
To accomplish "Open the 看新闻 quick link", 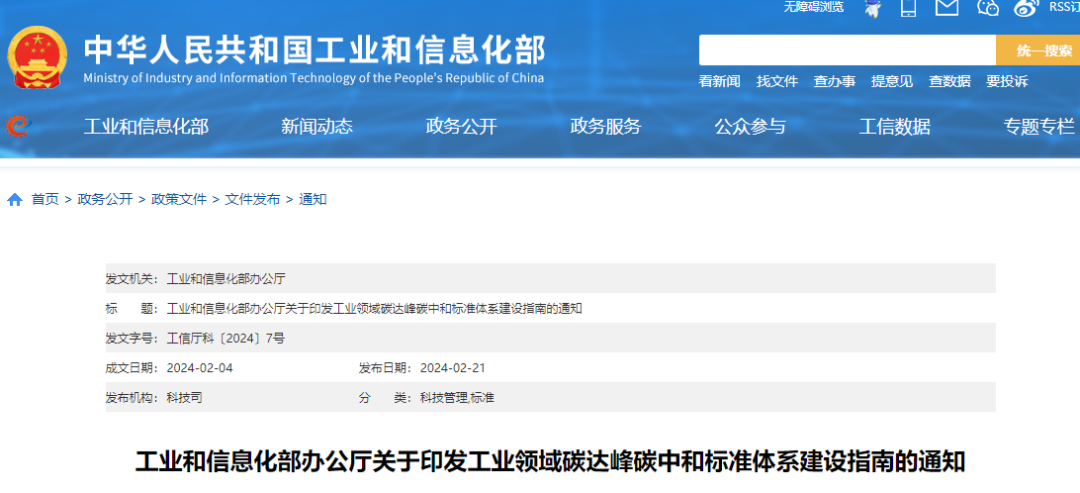I will (719, 81).
